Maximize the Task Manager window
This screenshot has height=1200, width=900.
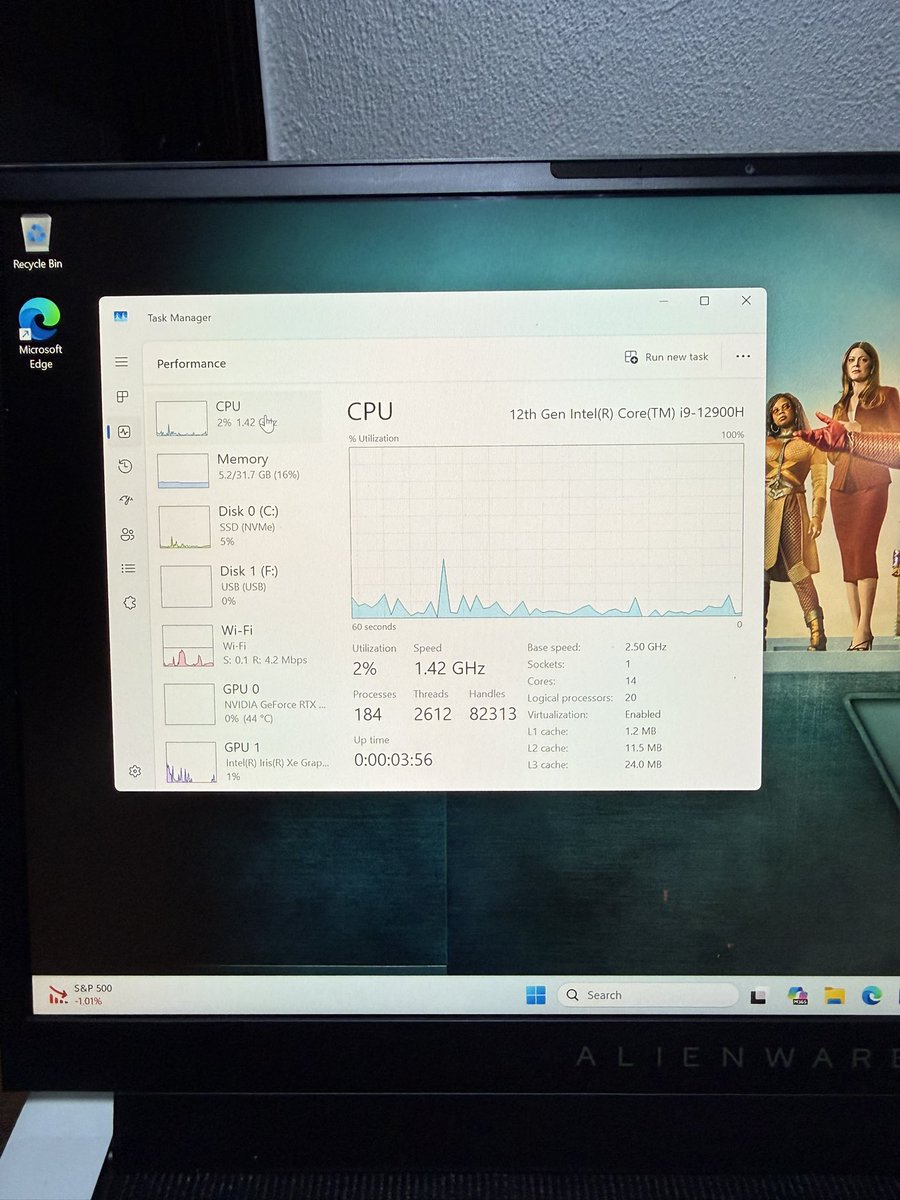704,301
